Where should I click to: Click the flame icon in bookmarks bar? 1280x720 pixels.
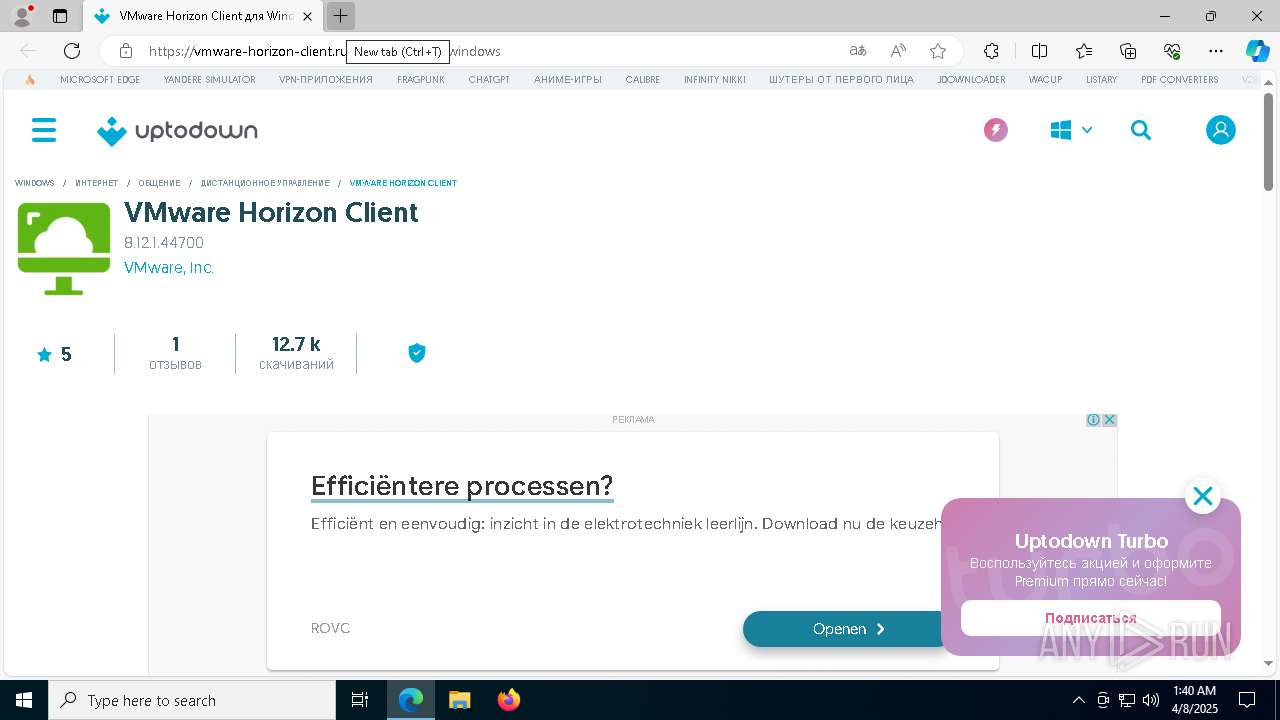point(30,80)
